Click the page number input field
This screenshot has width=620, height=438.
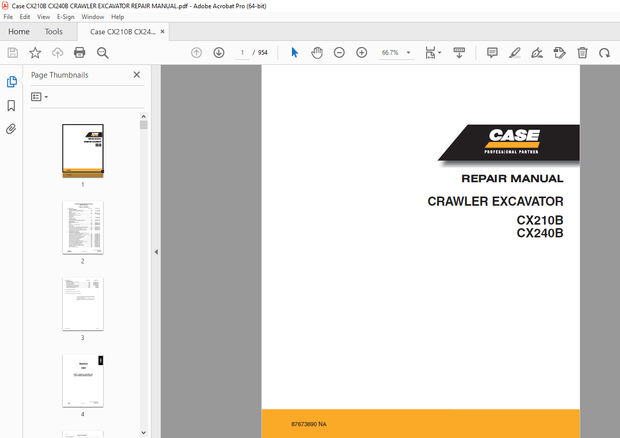242,53
